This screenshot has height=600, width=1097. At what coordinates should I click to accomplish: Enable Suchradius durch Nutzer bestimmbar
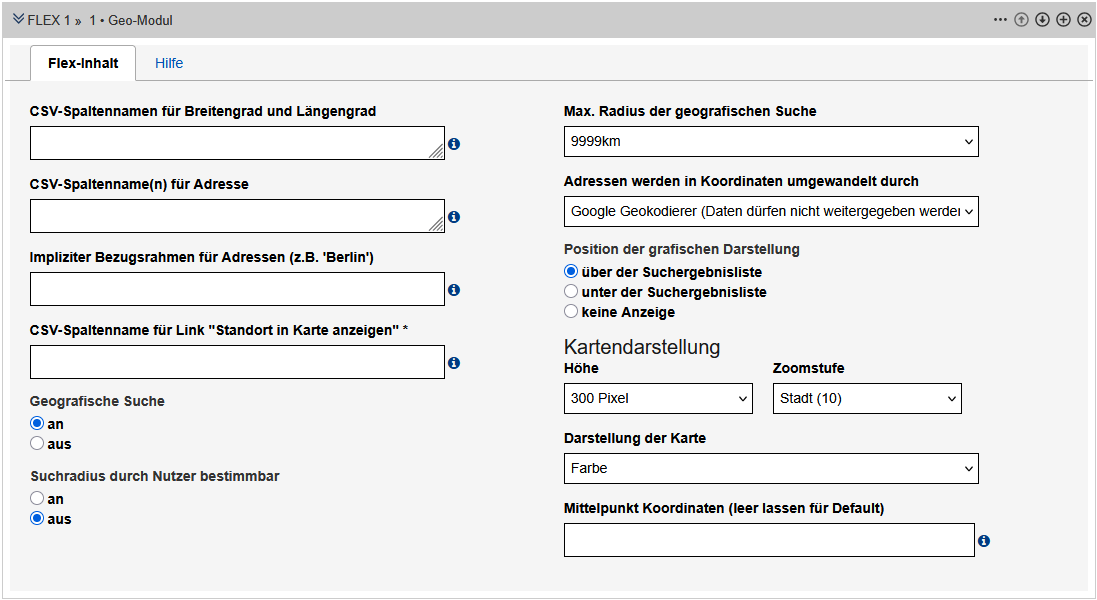point(36,497)
